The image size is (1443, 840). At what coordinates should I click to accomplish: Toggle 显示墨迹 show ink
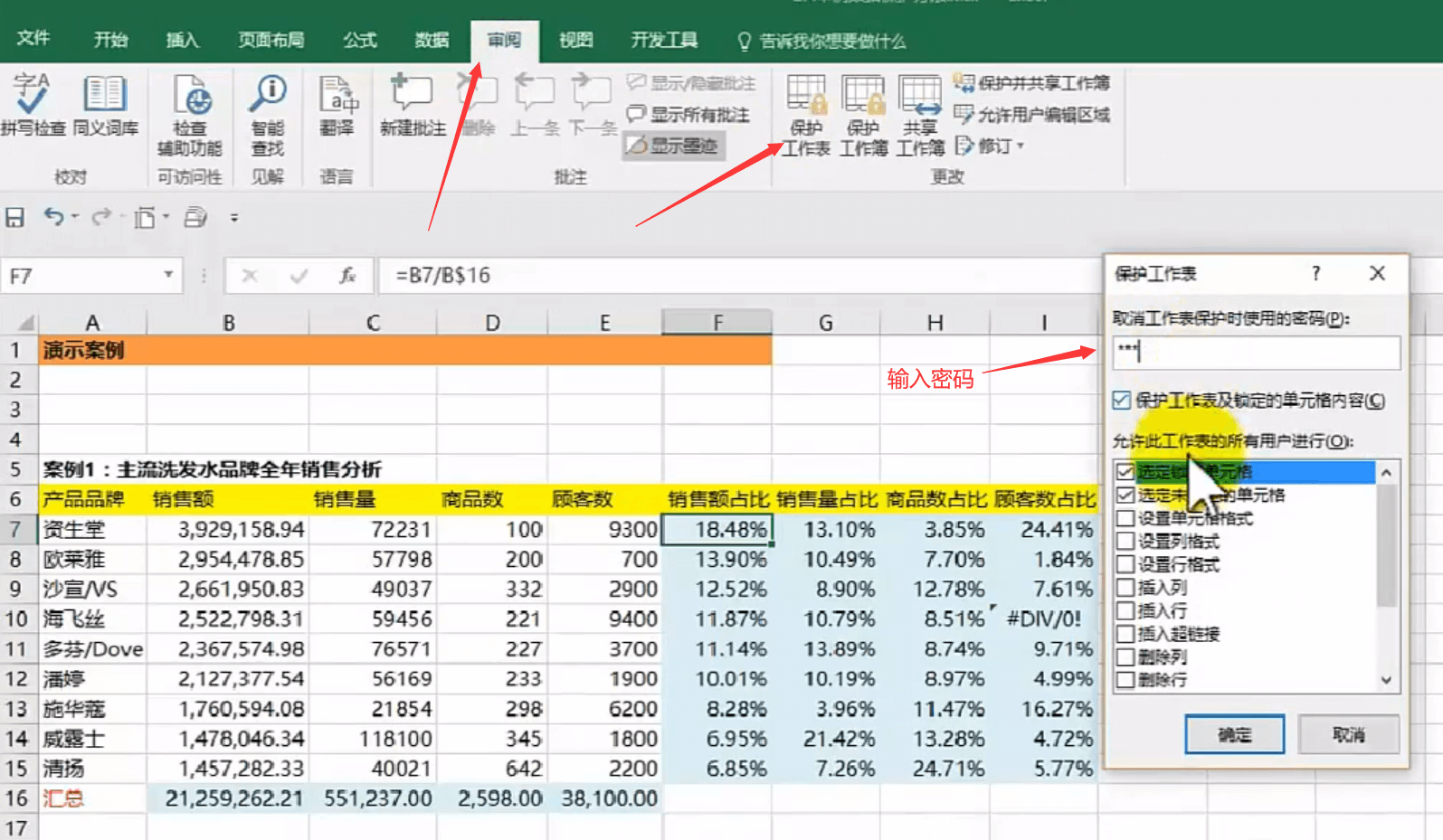(x=673, y=146)
